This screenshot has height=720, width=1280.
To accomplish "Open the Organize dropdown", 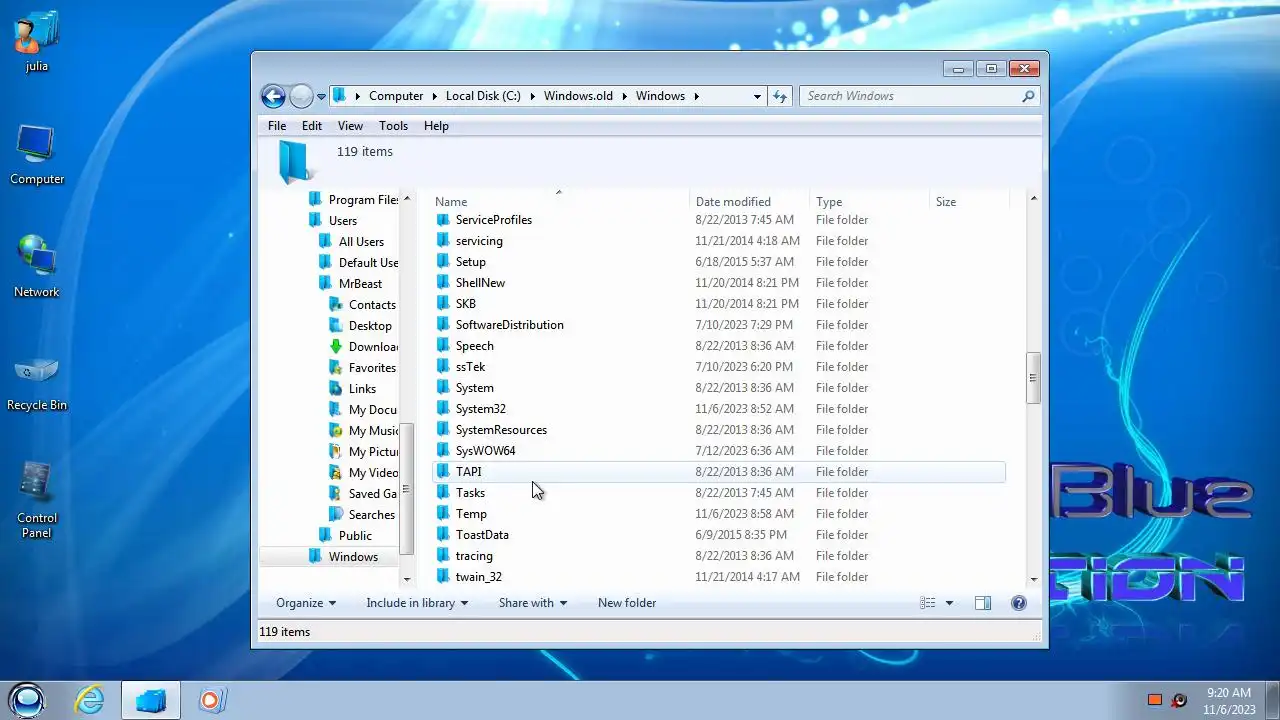I will point(306,603).
